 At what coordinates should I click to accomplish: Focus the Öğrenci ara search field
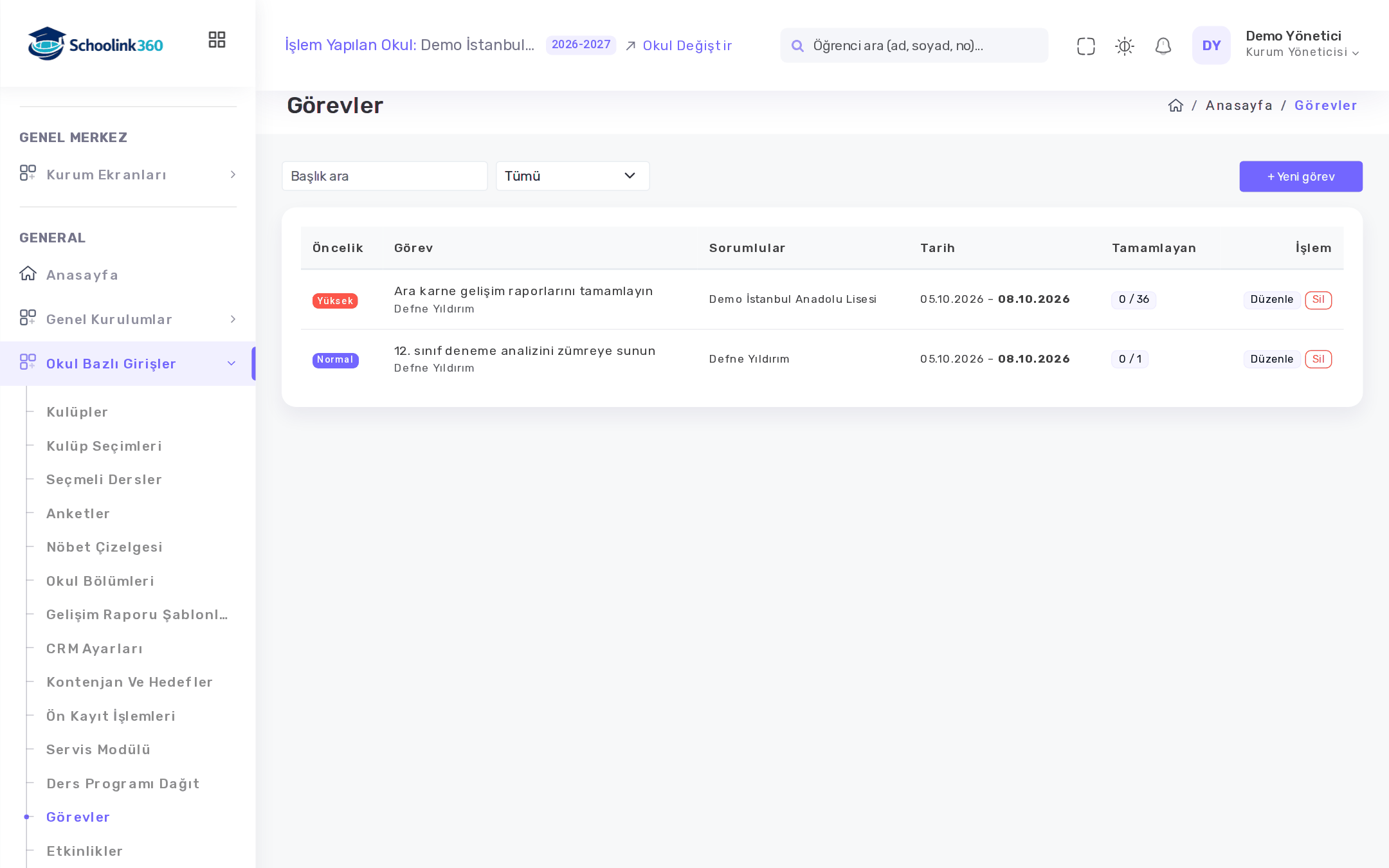click(914, 46)
